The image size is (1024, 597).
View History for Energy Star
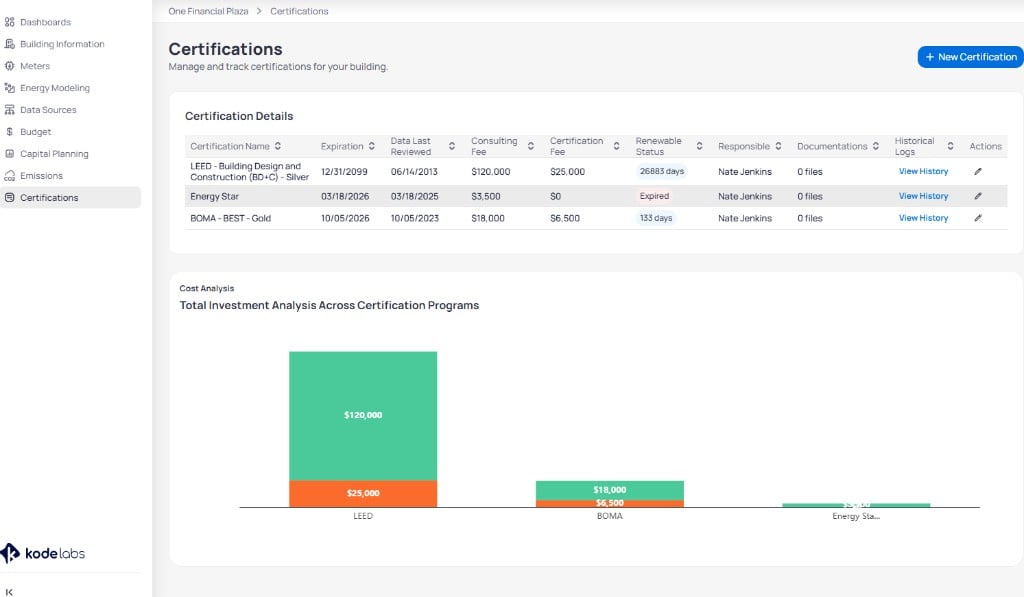coord(923,196)
